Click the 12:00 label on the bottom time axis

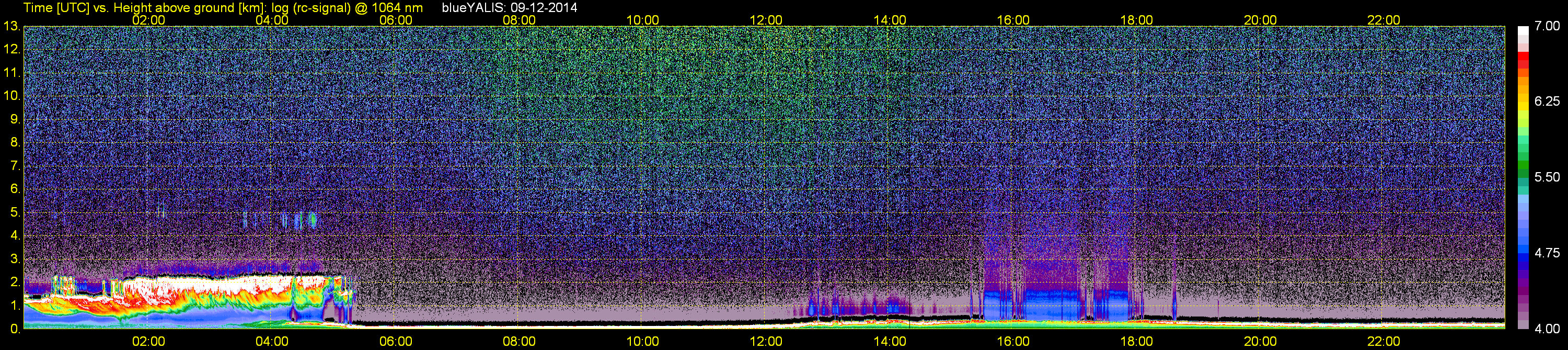(766, 341)
